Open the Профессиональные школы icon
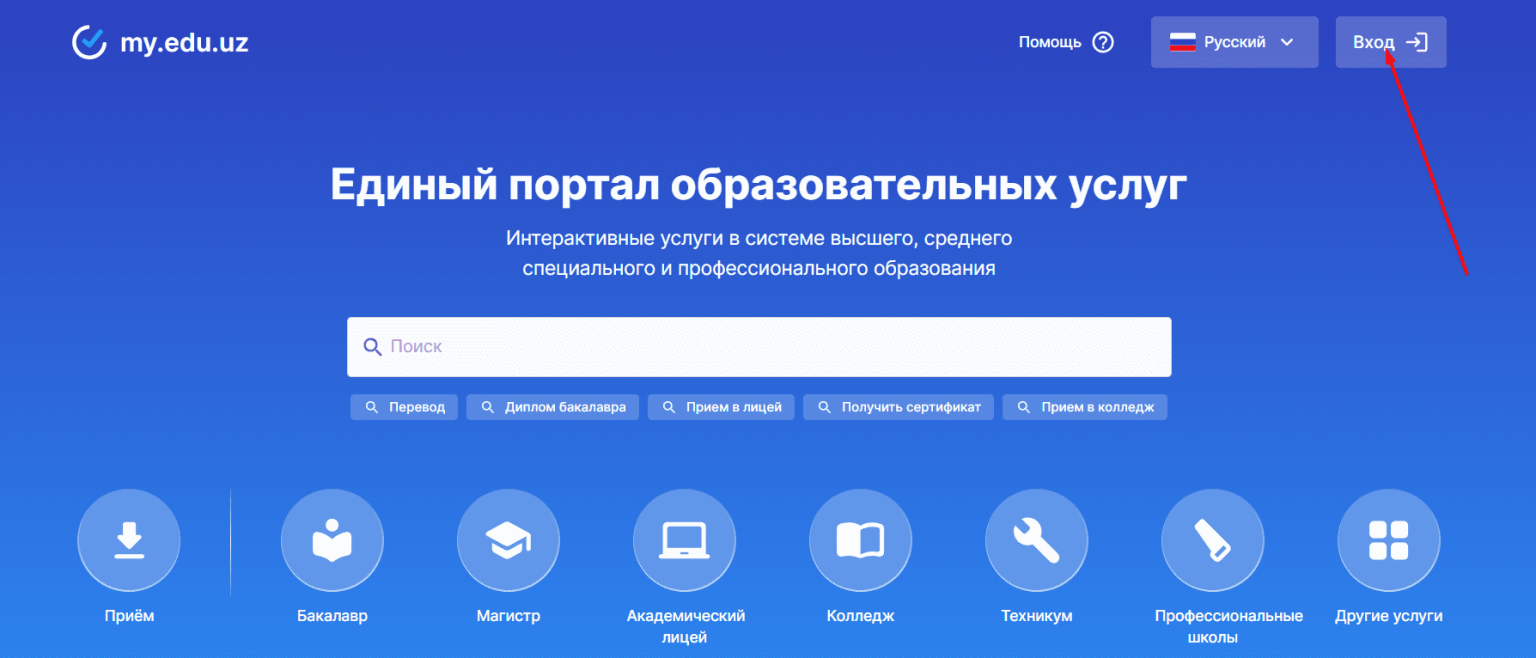Viewport: 1536px width, 658px height. [1212, 540]
